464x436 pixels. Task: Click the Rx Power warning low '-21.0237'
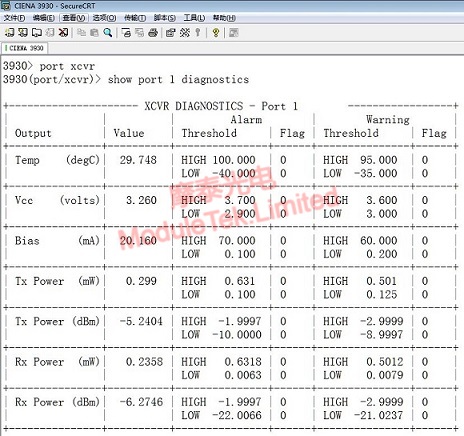(379, 415)
